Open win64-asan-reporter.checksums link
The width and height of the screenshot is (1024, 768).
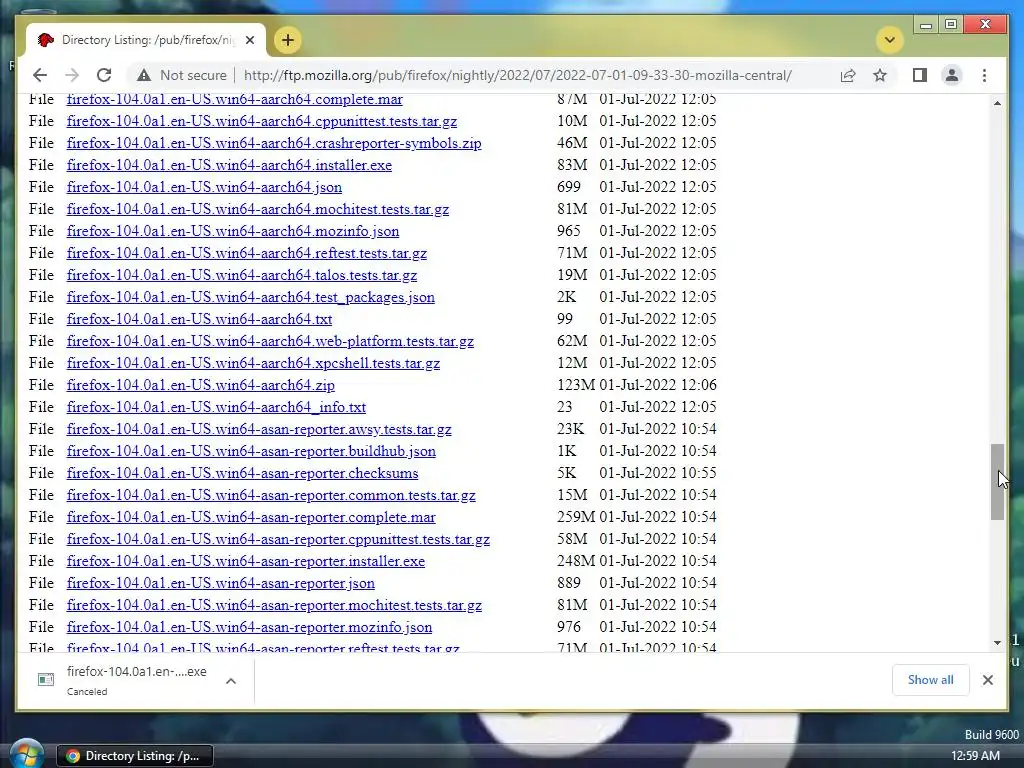[242, 473]
